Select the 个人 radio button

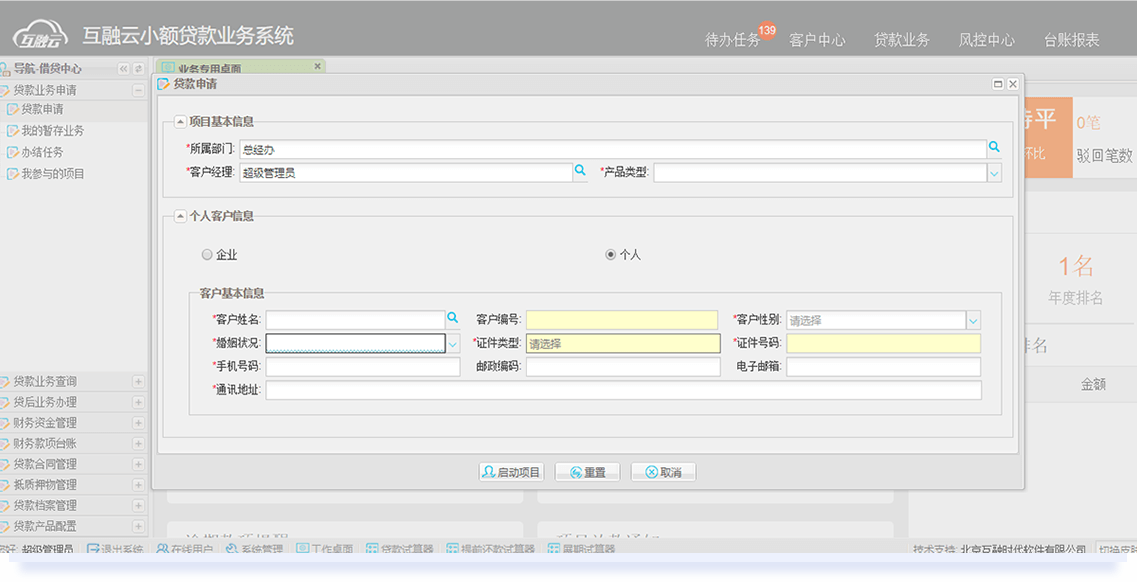[611, 255]
